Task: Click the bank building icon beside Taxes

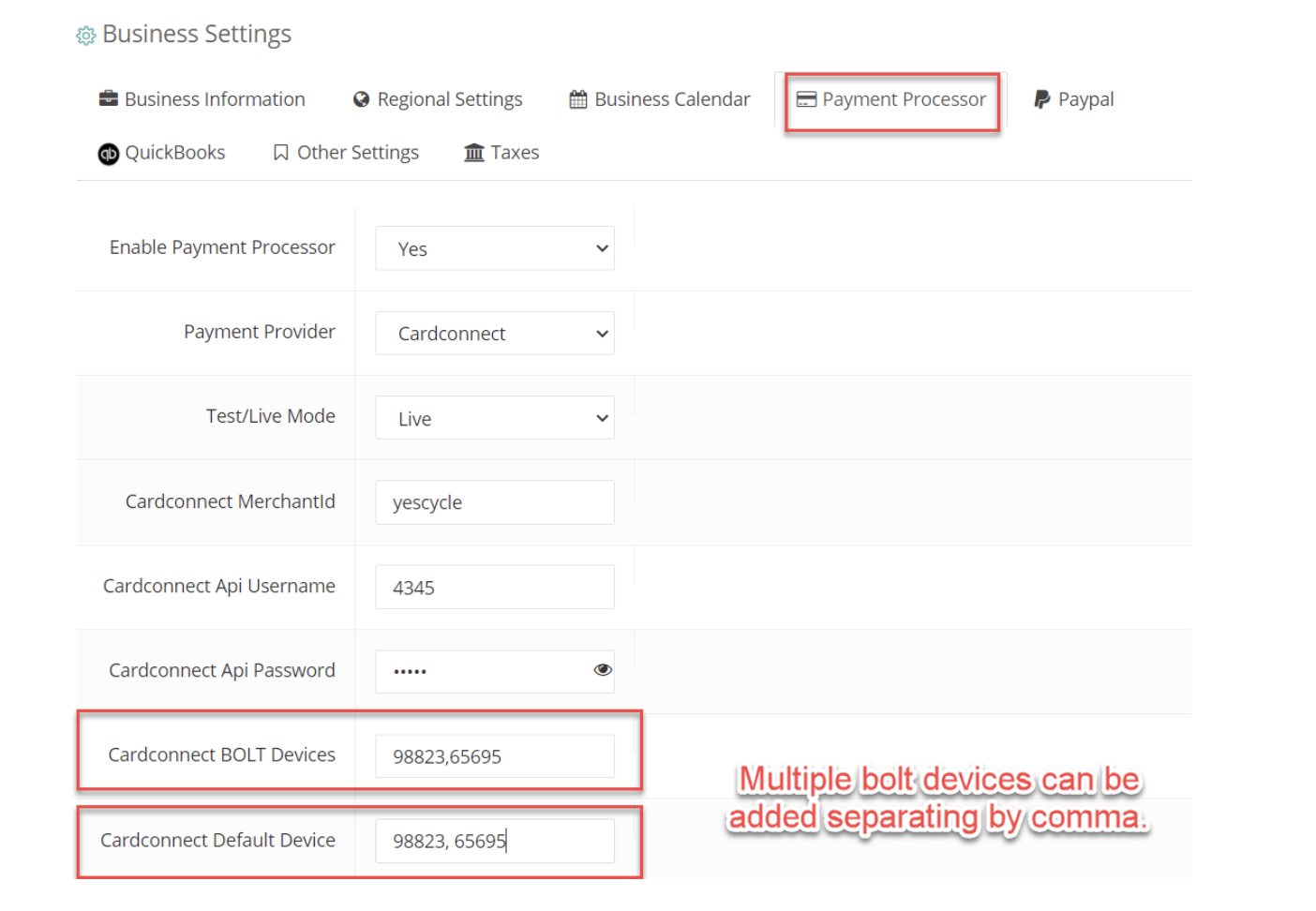Action: point(474,153)
